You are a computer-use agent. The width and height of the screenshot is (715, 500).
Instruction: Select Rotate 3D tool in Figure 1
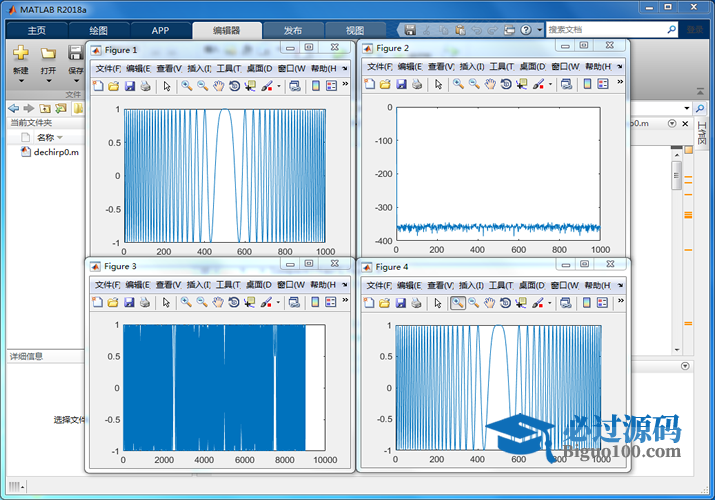click(234, 86)
